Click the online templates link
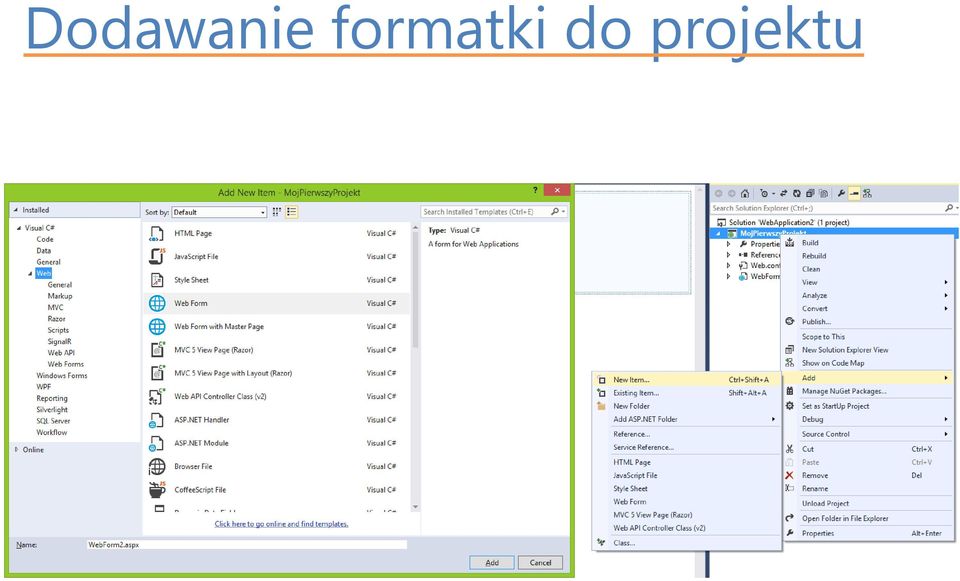This screenshot has width=960, height=581. click(x=282, y=524)
